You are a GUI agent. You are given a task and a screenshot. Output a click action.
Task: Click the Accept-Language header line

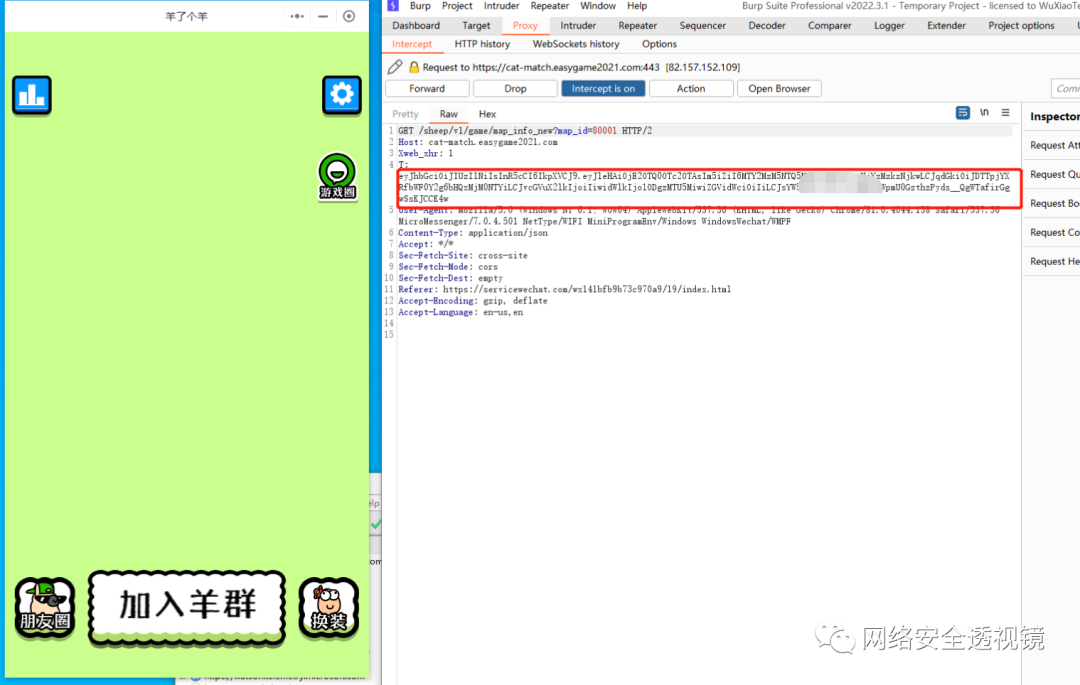click(x=461, y=313)
